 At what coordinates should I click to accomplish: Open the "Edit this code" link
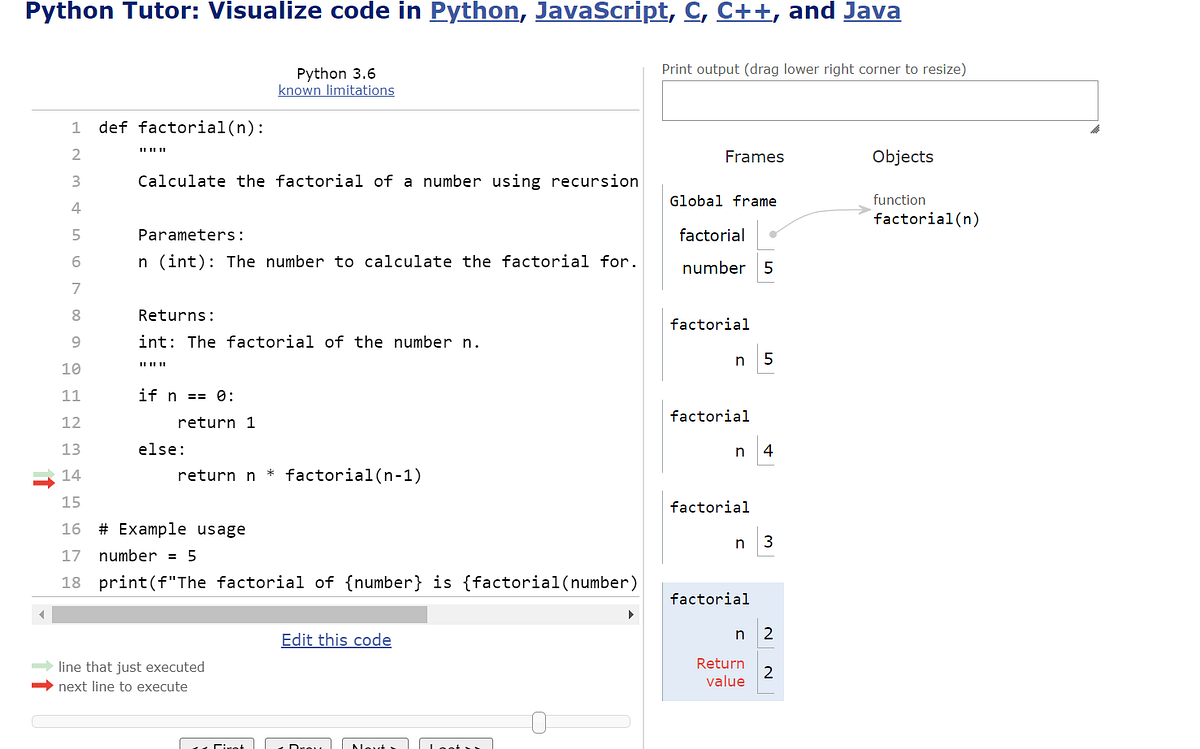coord(336,640)
